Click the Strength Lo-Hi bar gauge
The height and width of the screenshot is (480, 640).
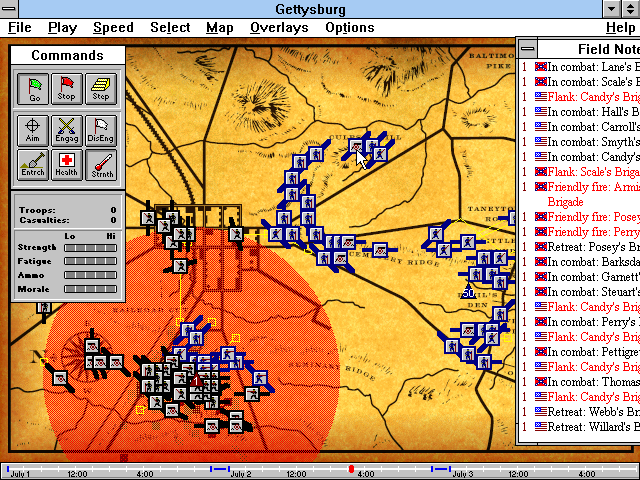coord(90,248)
